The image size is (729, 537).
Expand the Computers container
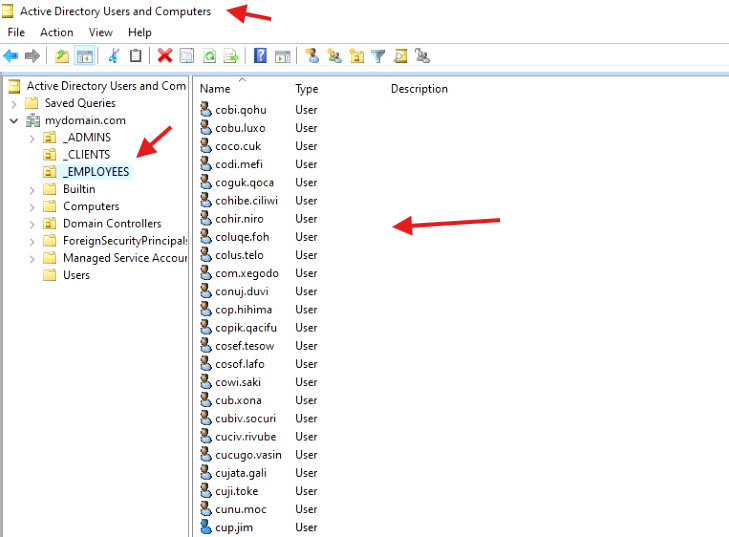pos(32,207)
